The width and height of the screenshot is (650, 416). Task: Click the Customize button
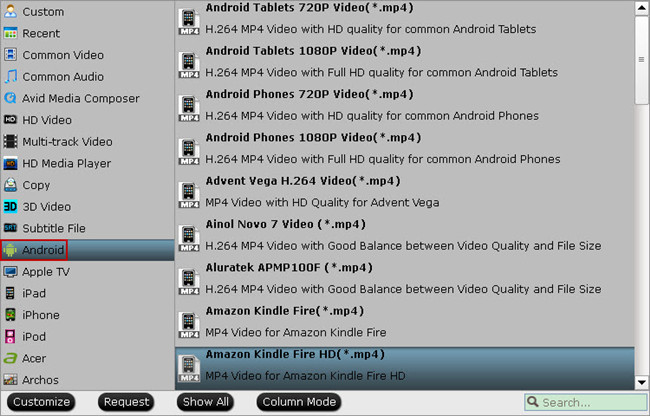pyautogui.click(x=41, y=402)
